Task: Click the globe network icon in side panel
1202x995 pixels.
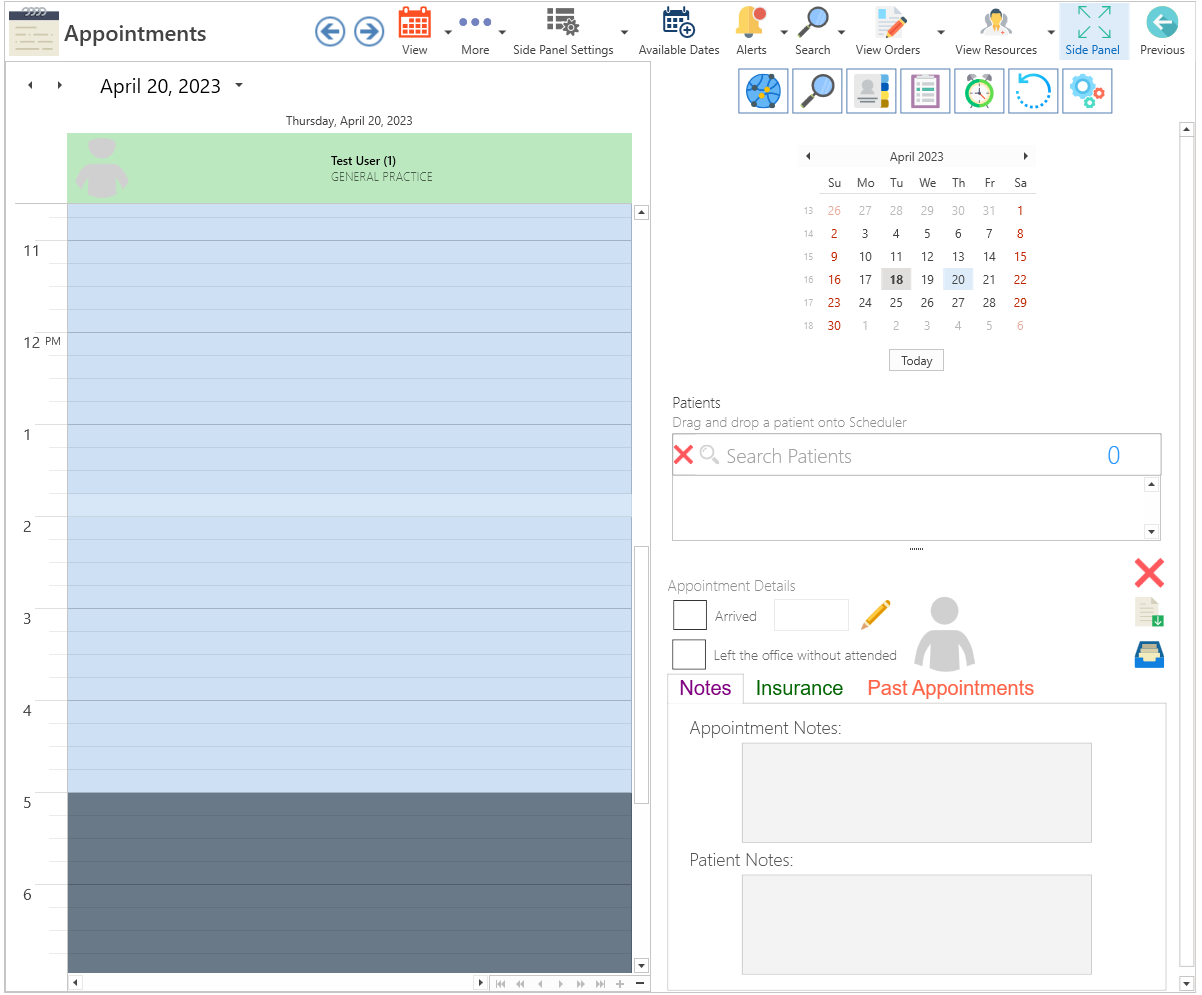Action: coord(764,91)
